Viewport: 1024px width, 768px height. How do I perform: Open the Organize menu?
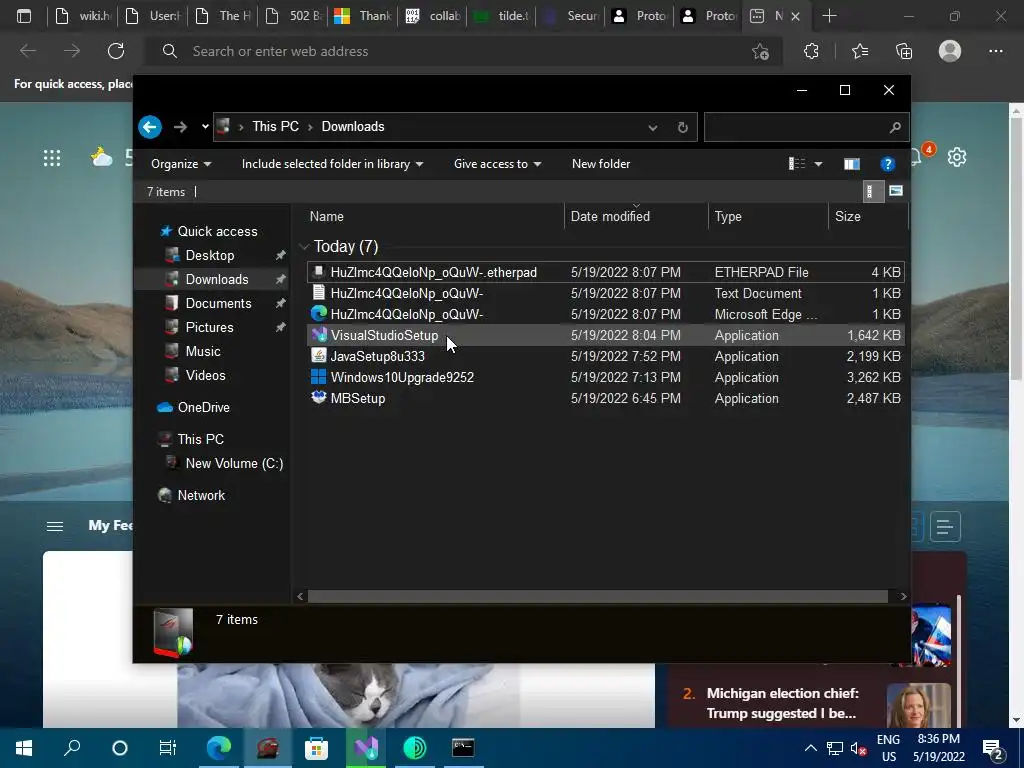click(181, 164)
